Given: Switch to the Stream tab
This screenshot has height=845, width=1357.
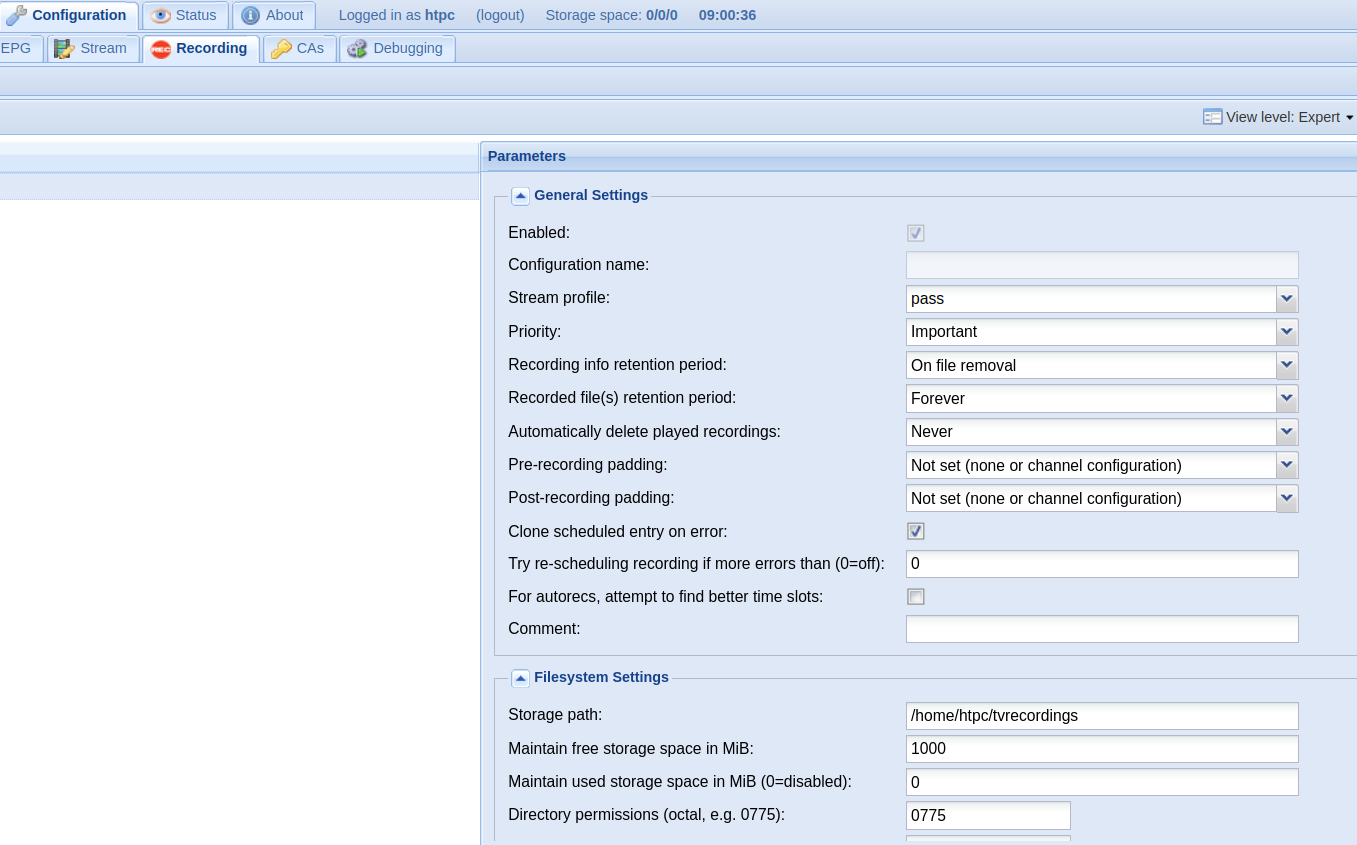Looking at the screenshot, I should (93, 48).
